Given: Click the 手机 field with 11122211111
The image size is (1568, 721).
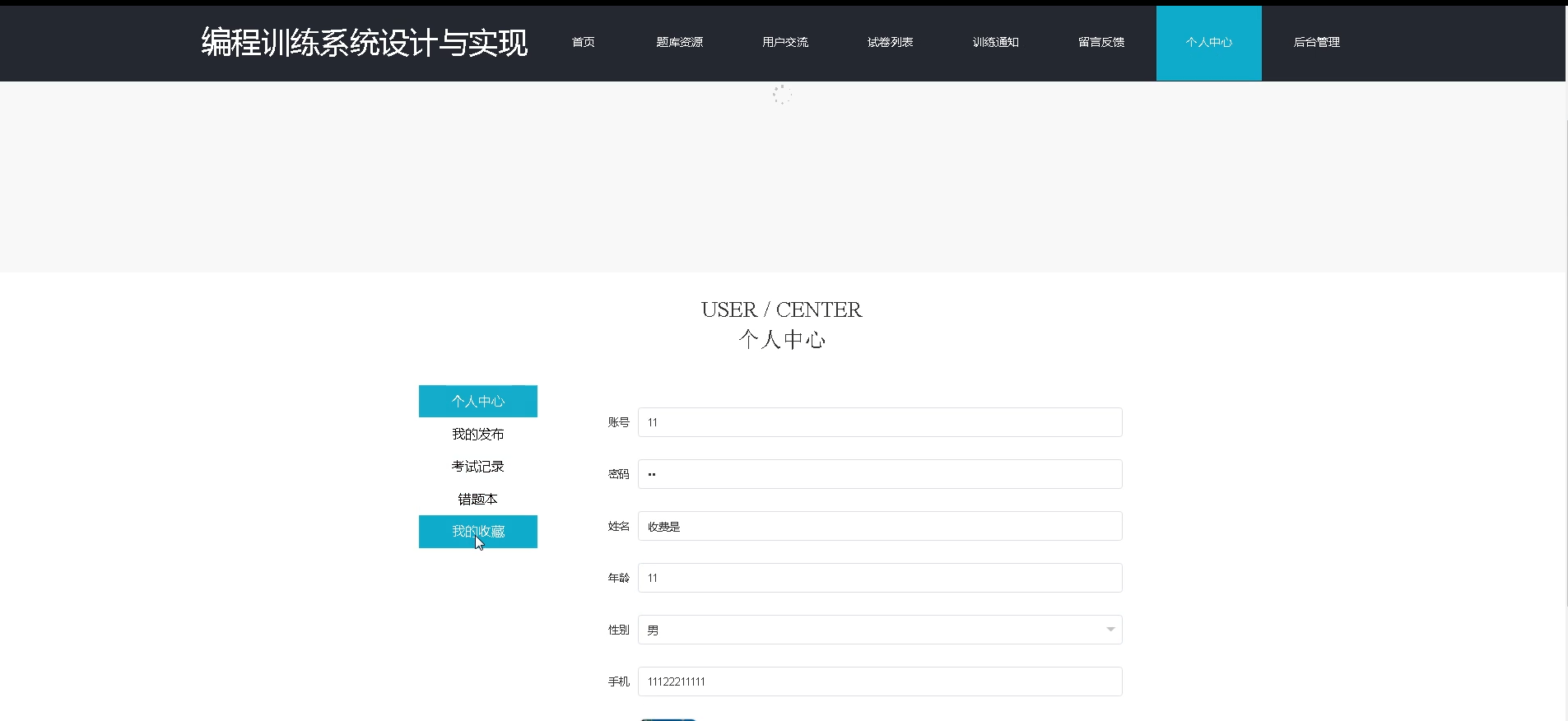Looking at the screenshot, I should [x=880, y=681].
